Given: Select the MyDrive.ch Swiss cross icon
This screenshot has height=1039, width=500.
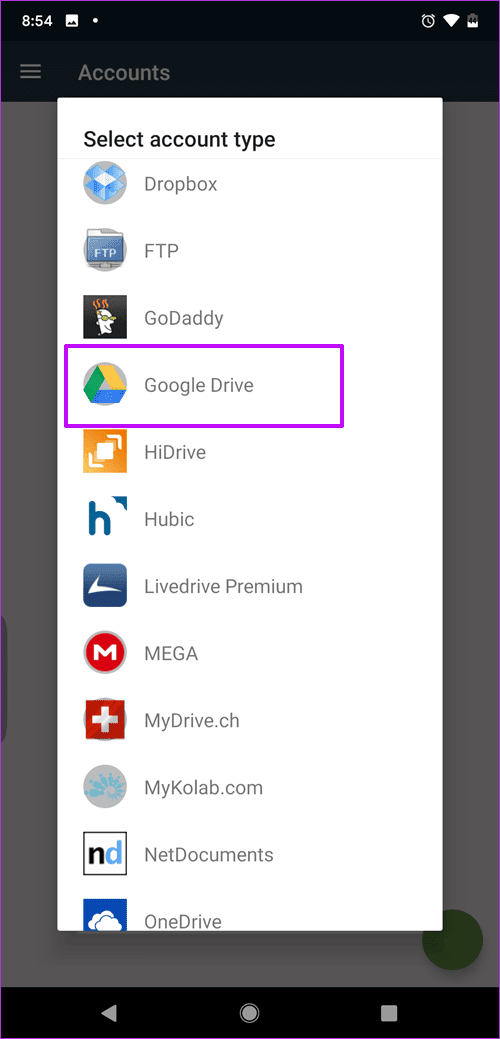Looking at the screenshot, I should (105, 720).
